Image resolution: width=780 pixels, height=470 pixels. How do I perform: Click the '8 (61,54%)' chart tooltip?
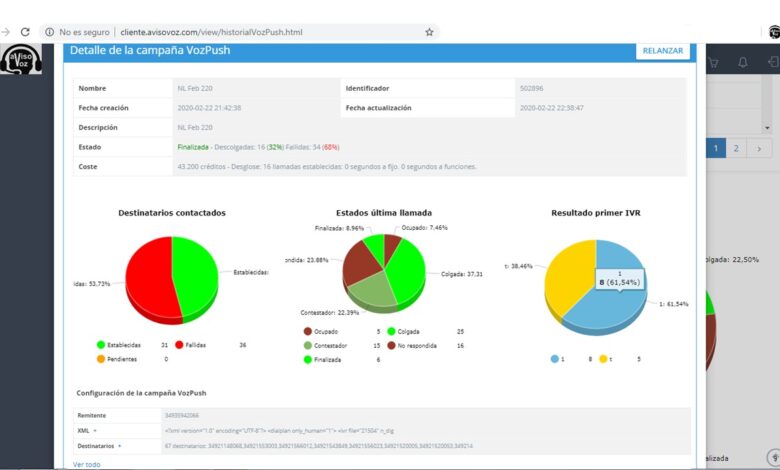coord(619,280)
